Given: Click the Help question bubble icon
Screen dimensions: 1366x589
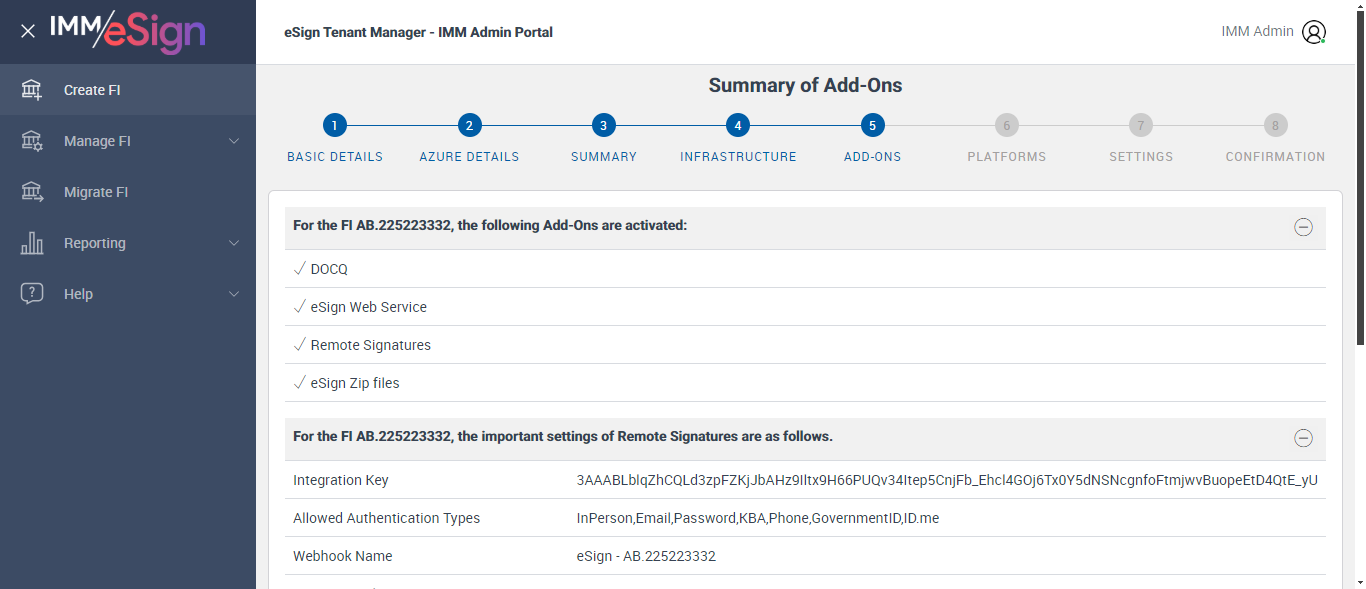Looking at the screenshot, I should tap(32, 294).
